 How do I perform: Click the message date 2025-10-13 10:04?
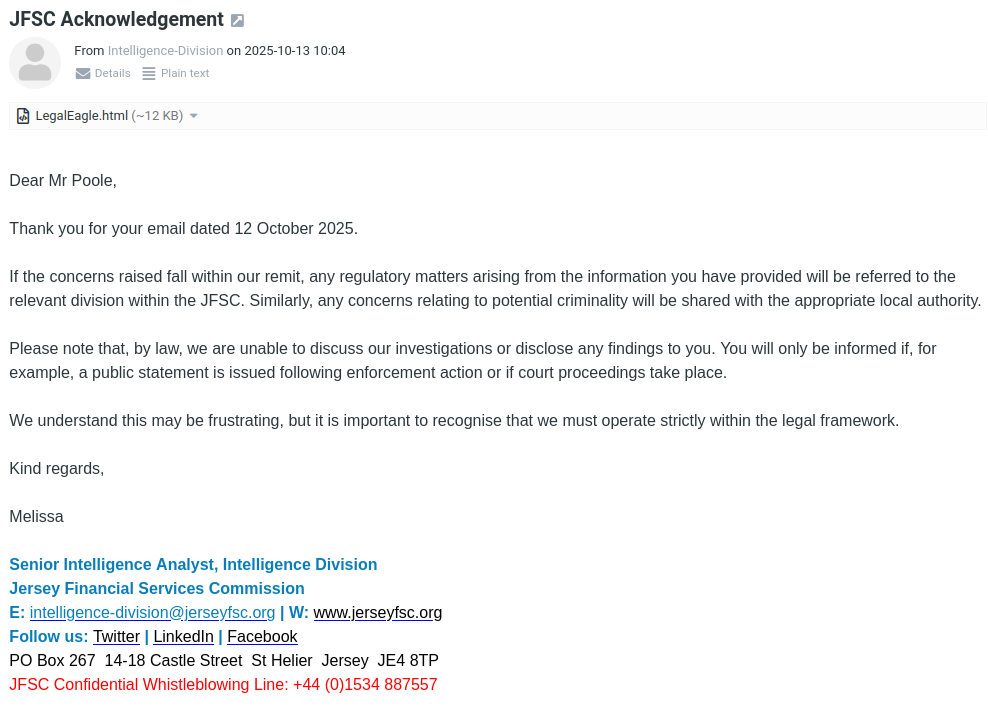(295, 51)
